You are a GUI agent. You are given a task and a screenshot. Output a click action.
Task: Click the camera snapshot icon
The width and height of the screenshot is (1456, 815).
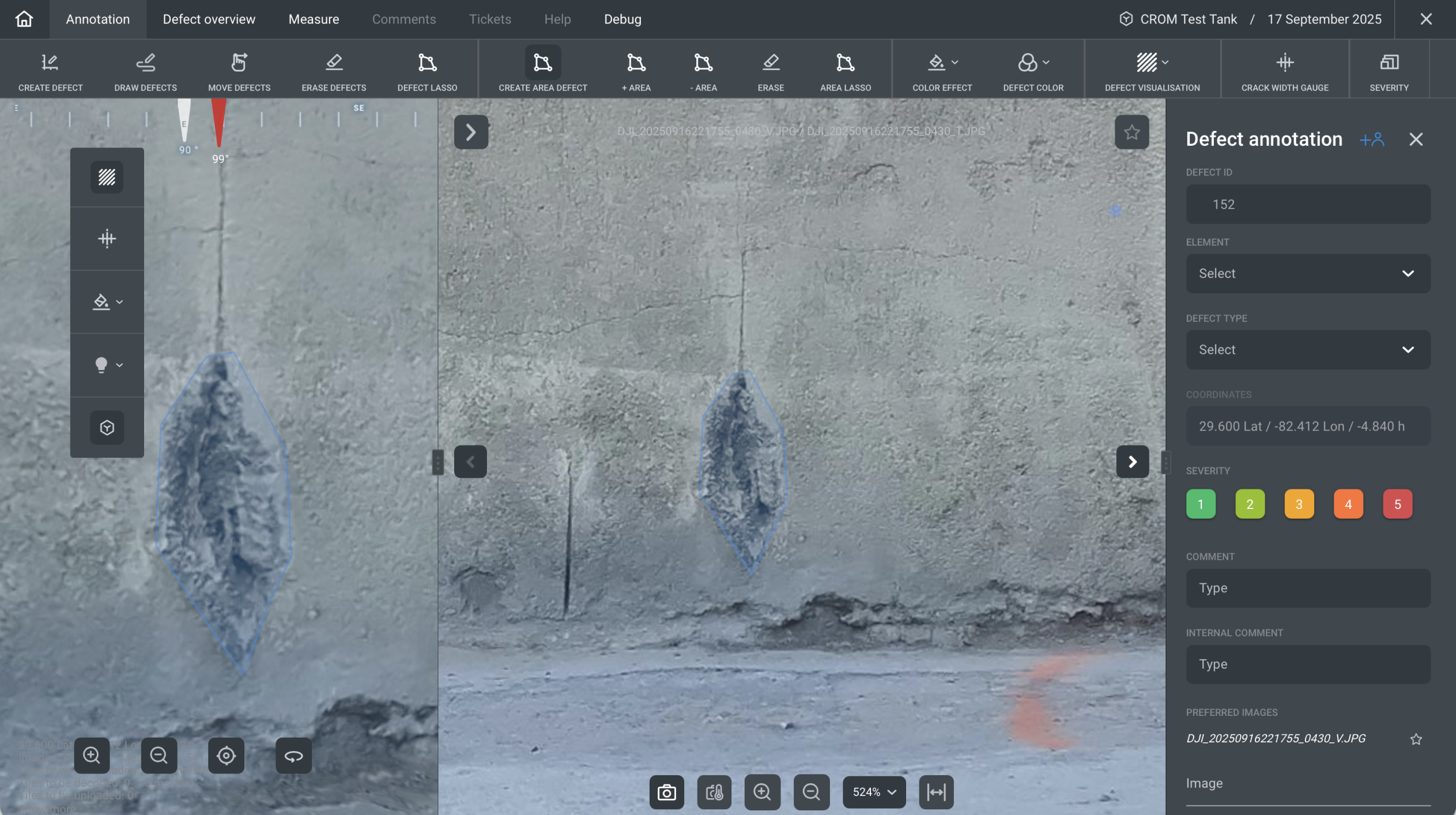point(666,792)
